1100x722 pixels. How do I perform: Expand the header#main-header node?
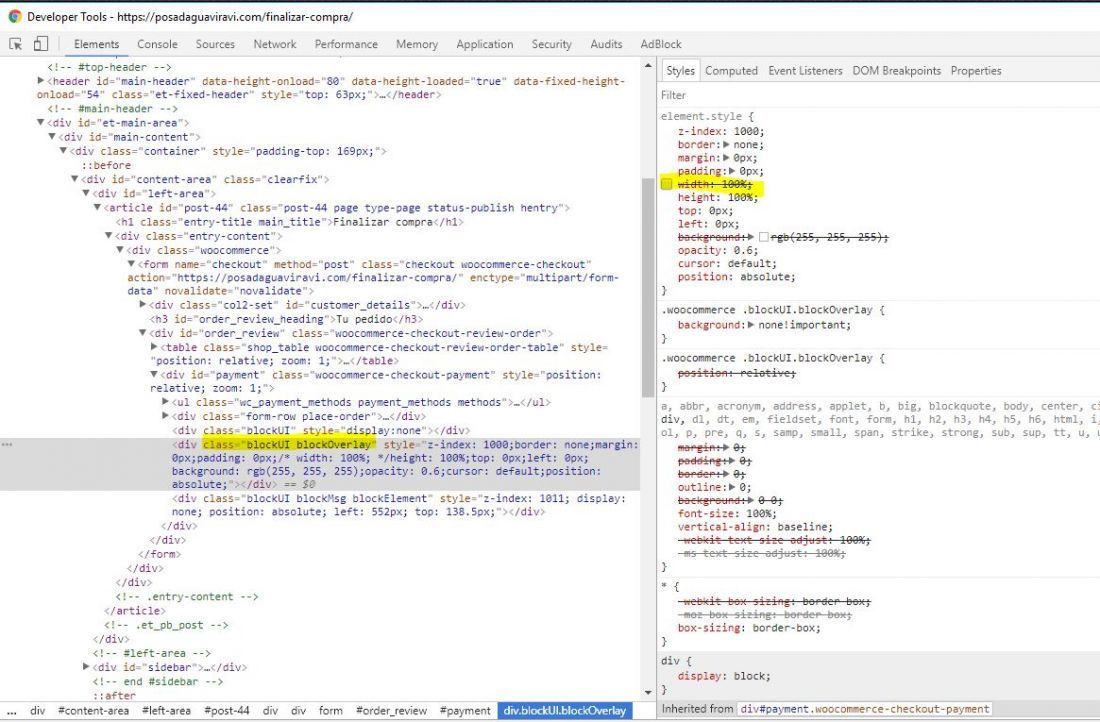(x=41, y=81)
